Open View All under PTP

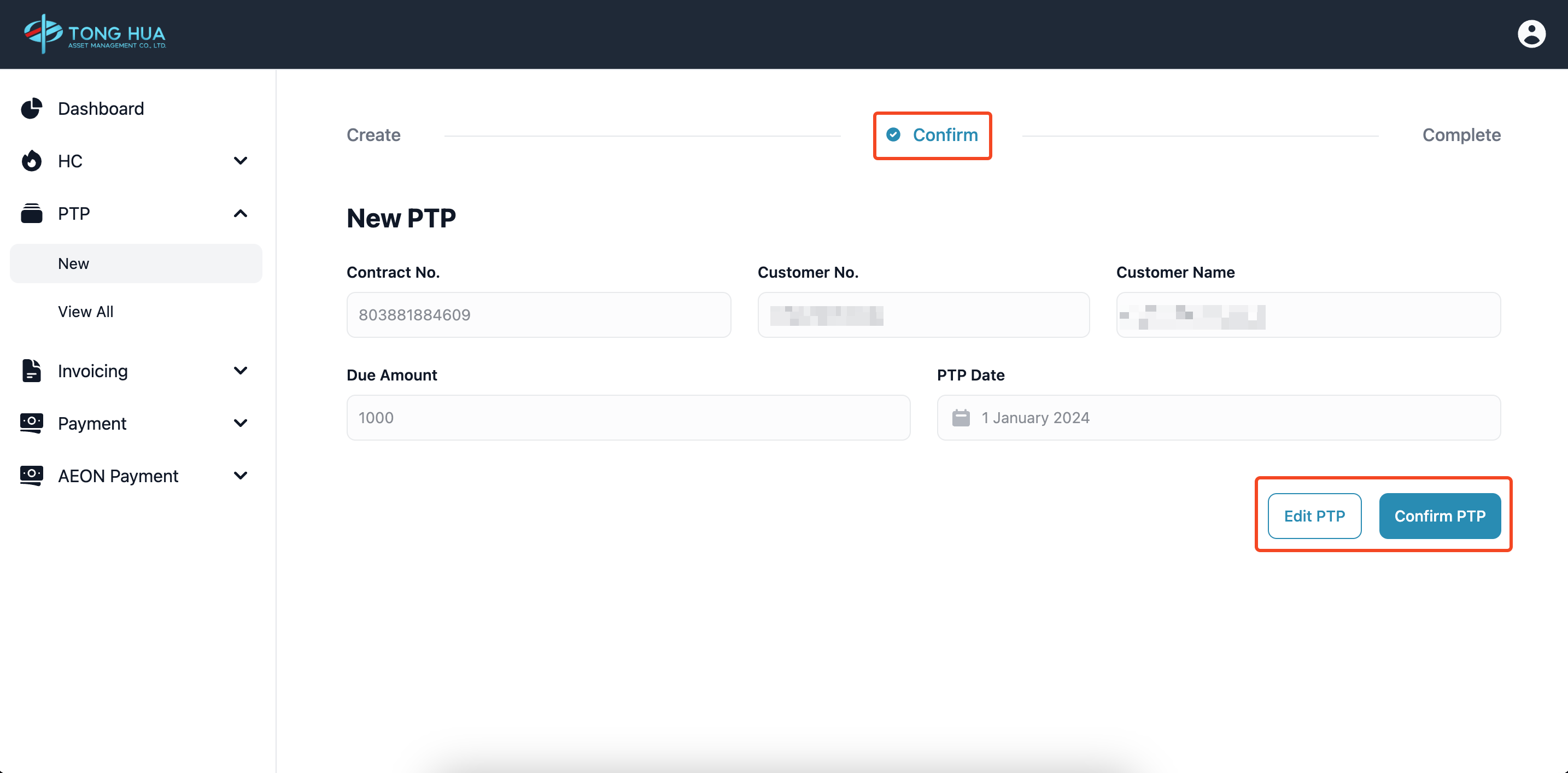(86, 312)
